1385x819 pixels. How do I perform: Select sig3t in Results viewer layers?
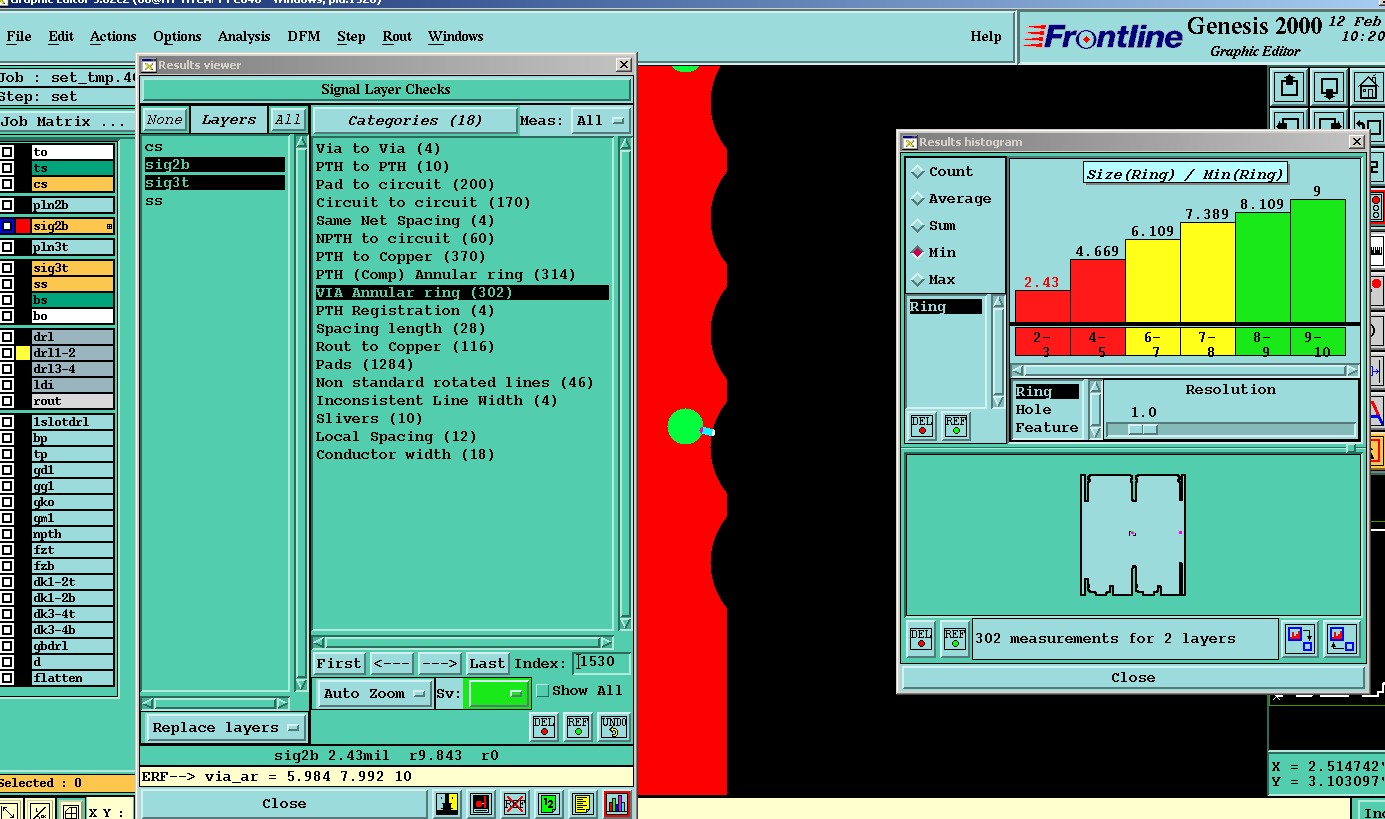point(215,183)
